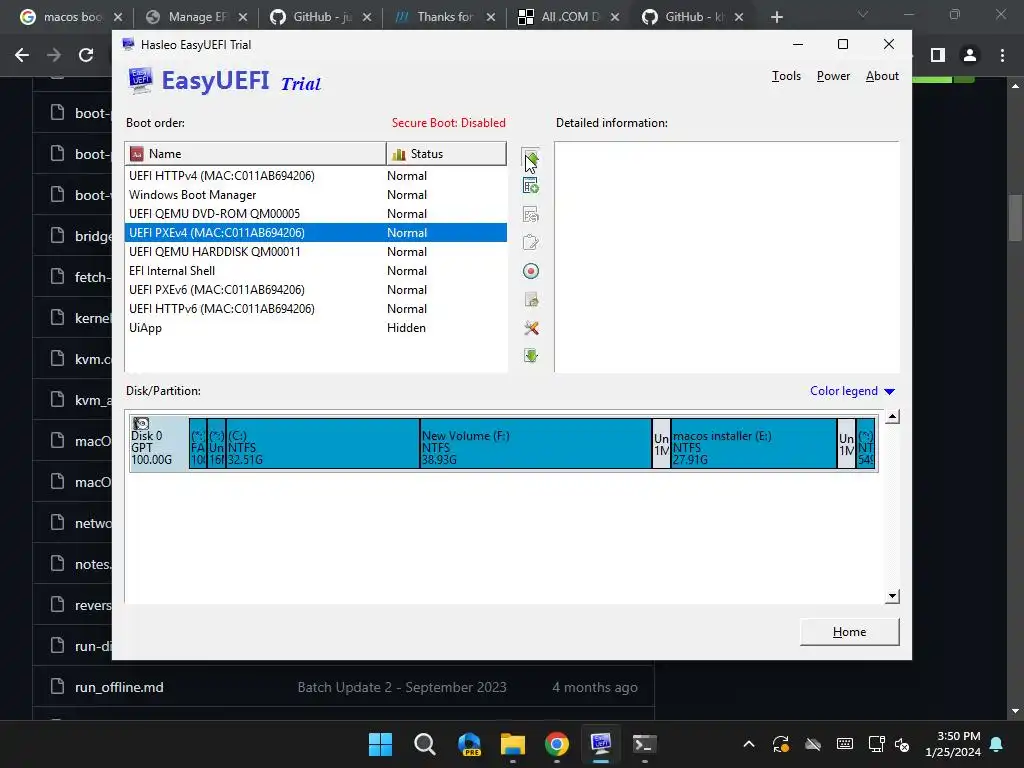Click the notification bell icon
This screenshot has width=1024, height=768.
997,744
